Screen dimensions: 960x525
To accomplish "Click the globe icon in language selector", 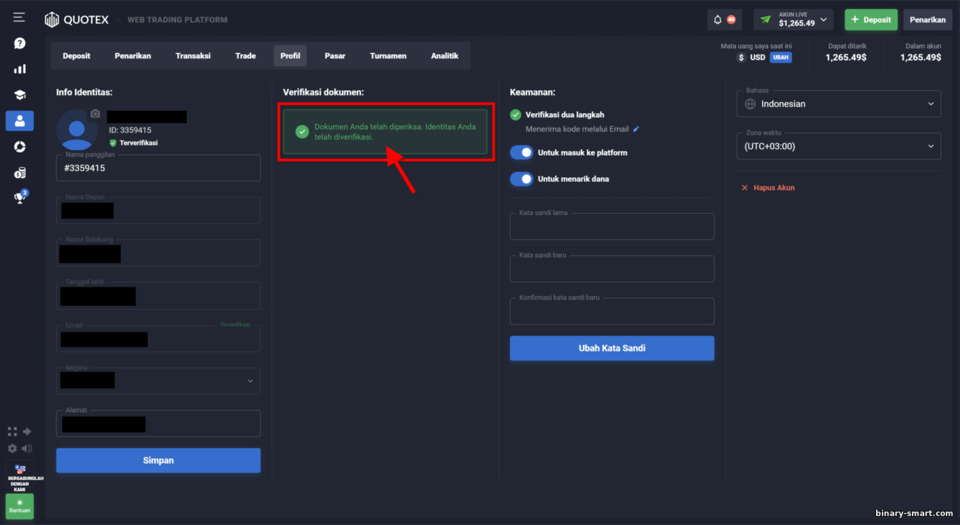I will click(x=750, y=104).
